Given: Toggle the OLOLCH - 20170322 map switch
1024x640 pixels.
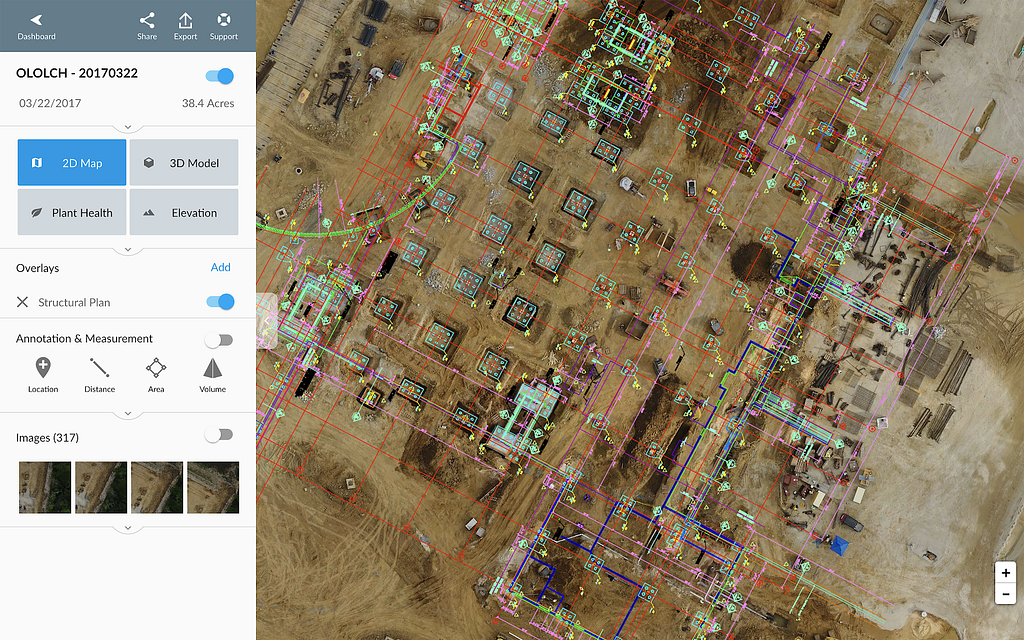Looking at the screenshot, I should pos(220,76).
